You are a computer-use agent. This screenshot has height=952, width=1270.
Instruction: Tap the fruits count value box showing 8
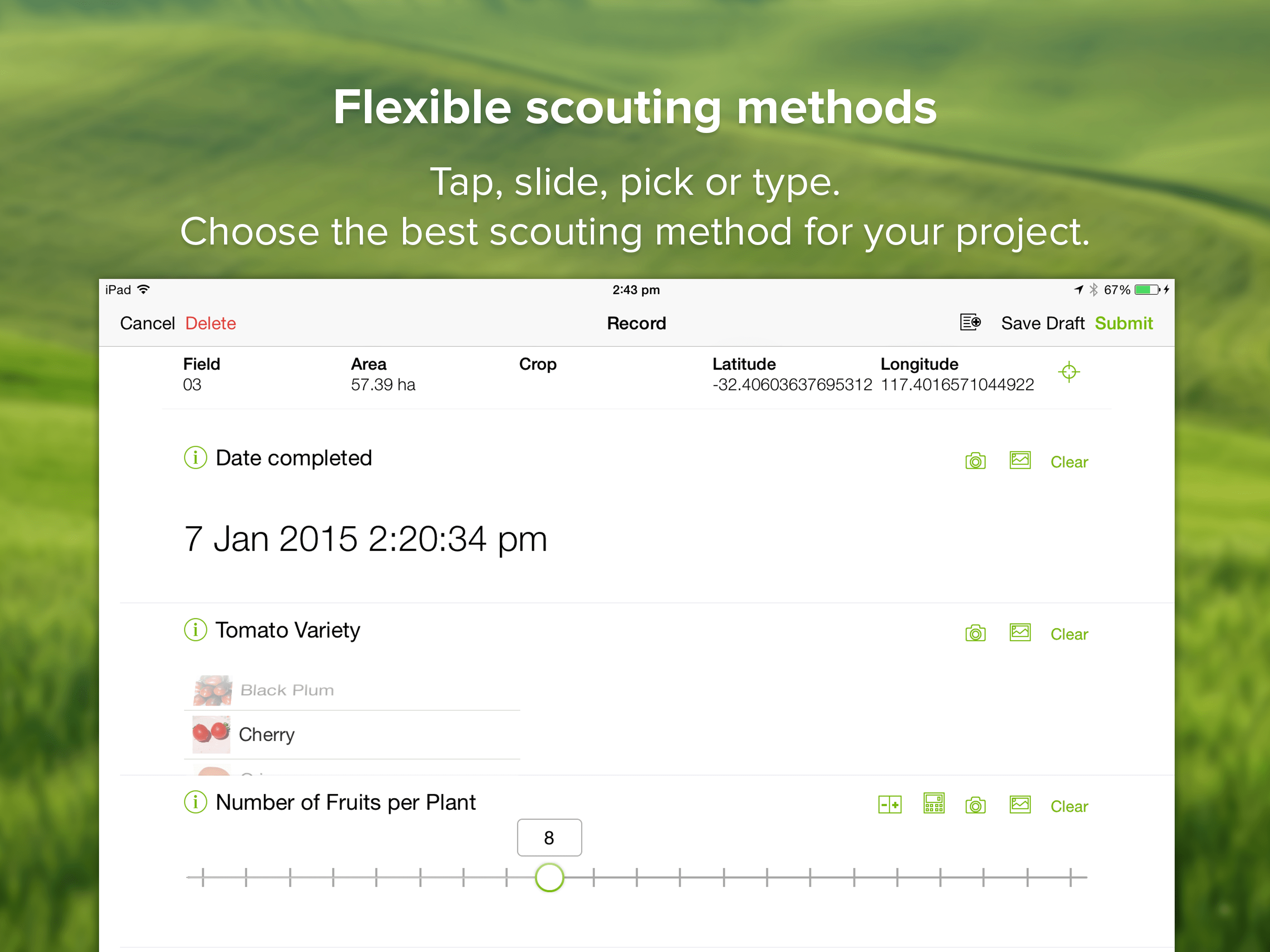(x=549, y=838)
